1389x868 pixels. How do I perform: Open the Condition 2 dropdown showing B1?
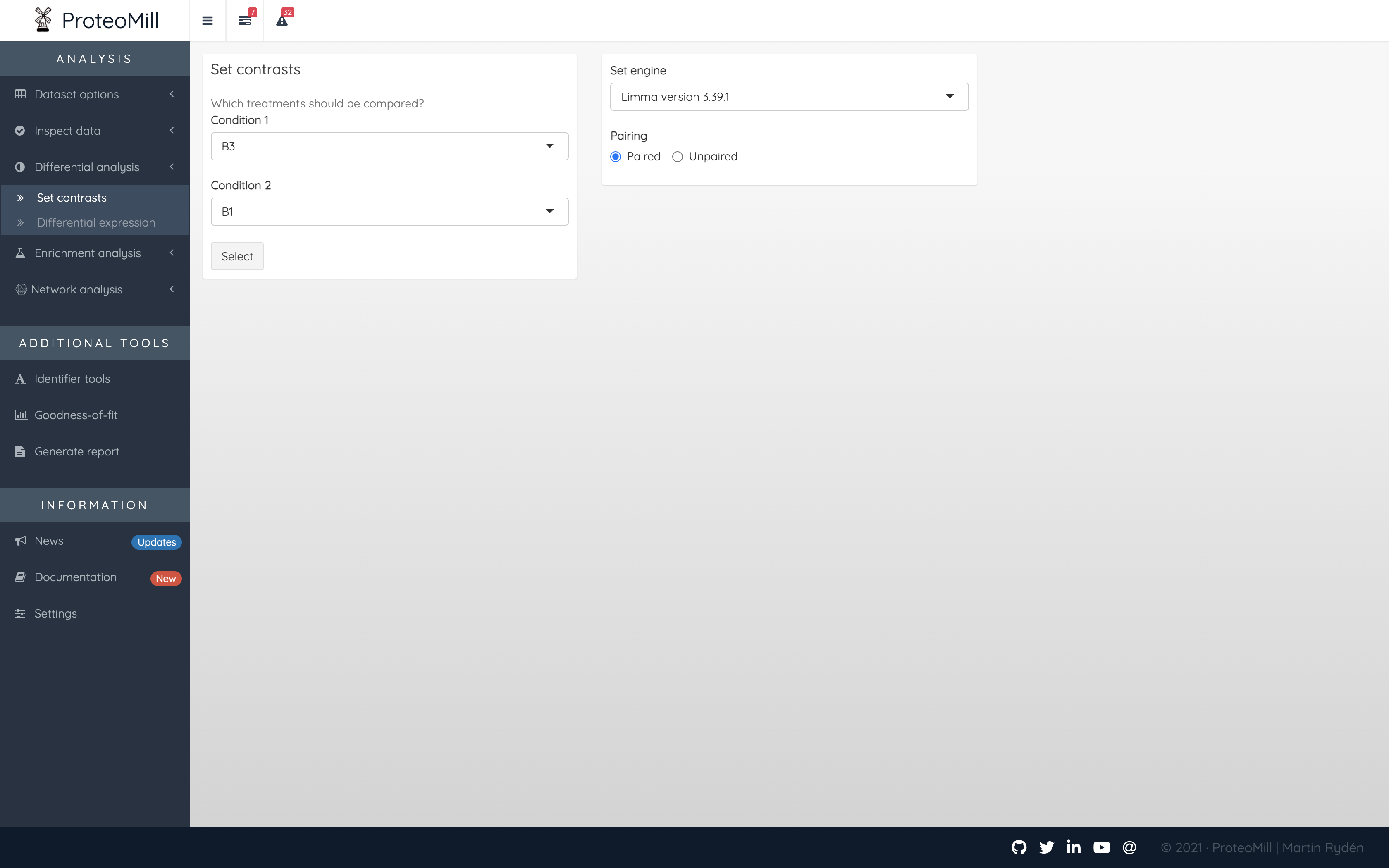(x=389, y=212)
